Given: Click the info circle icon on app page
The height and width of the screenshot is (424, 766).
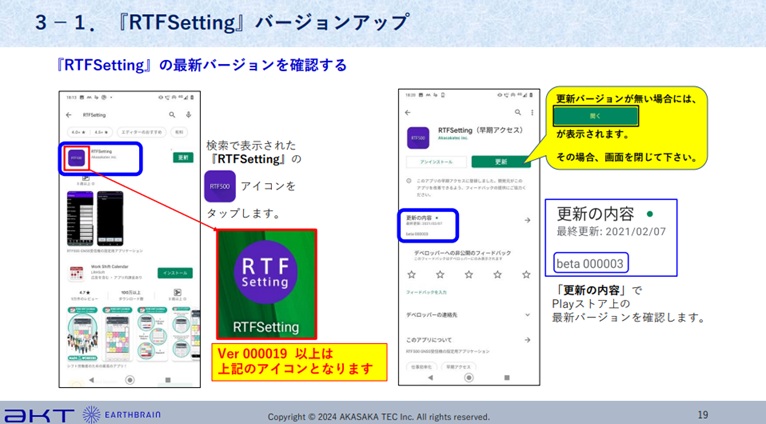Looking at the screenshot, I should (x=409, y=181).
